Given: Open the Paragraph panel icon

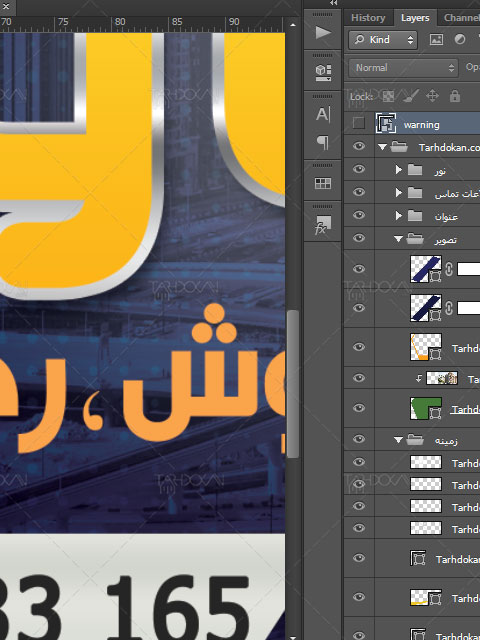Looking at the screenshot, I should (x=322, y=143).
